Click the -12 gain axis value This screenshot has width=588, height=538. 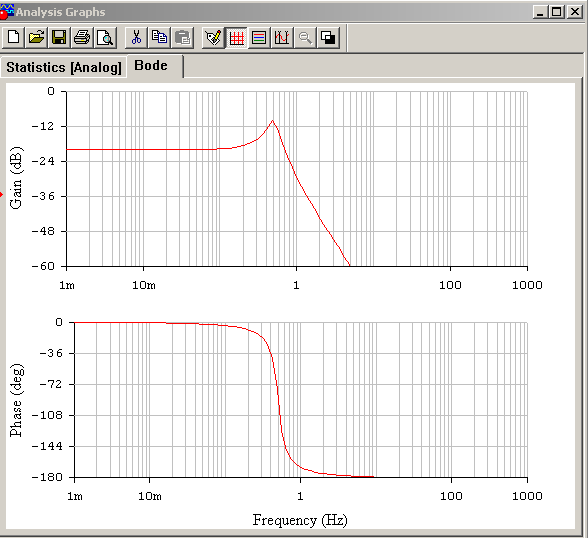tap(43, 126)
